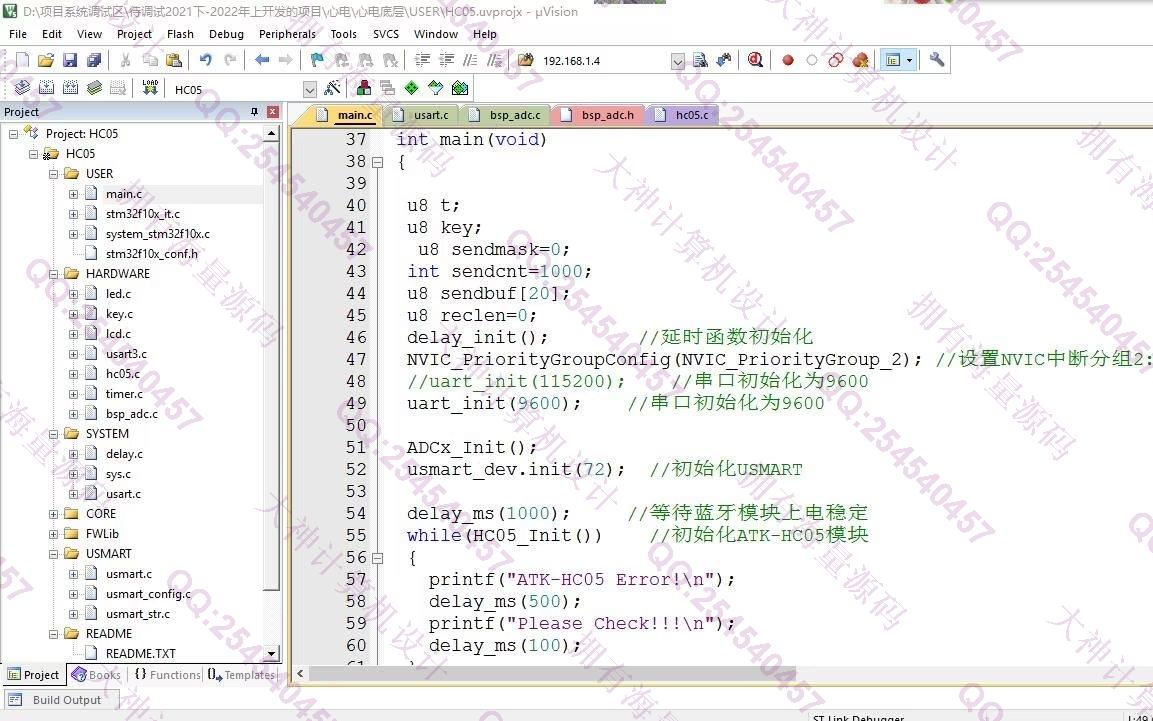Show the Books panel tab

click(97, 675)
